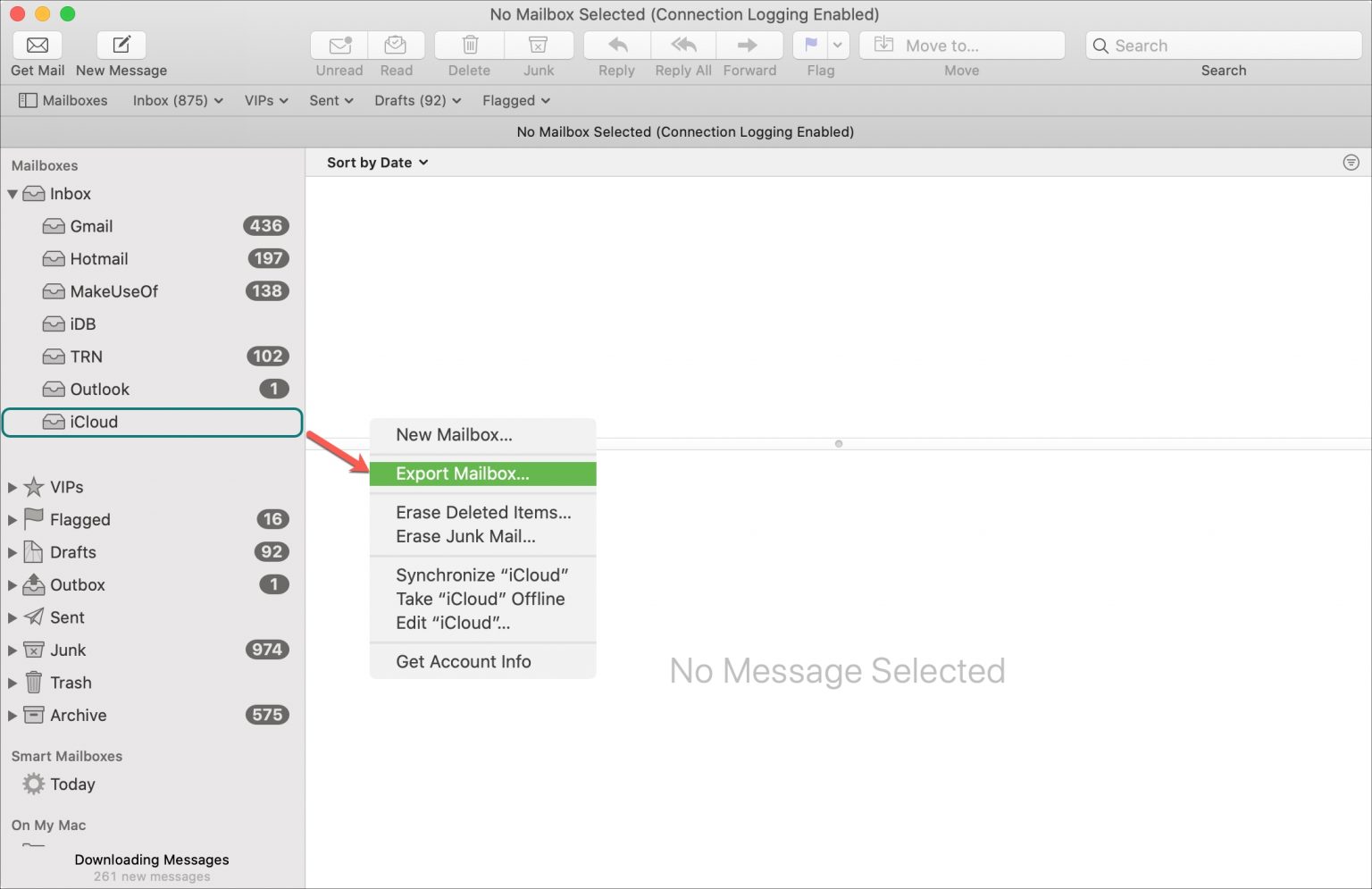Click the Reply All icon

click(x=682, y=45)
